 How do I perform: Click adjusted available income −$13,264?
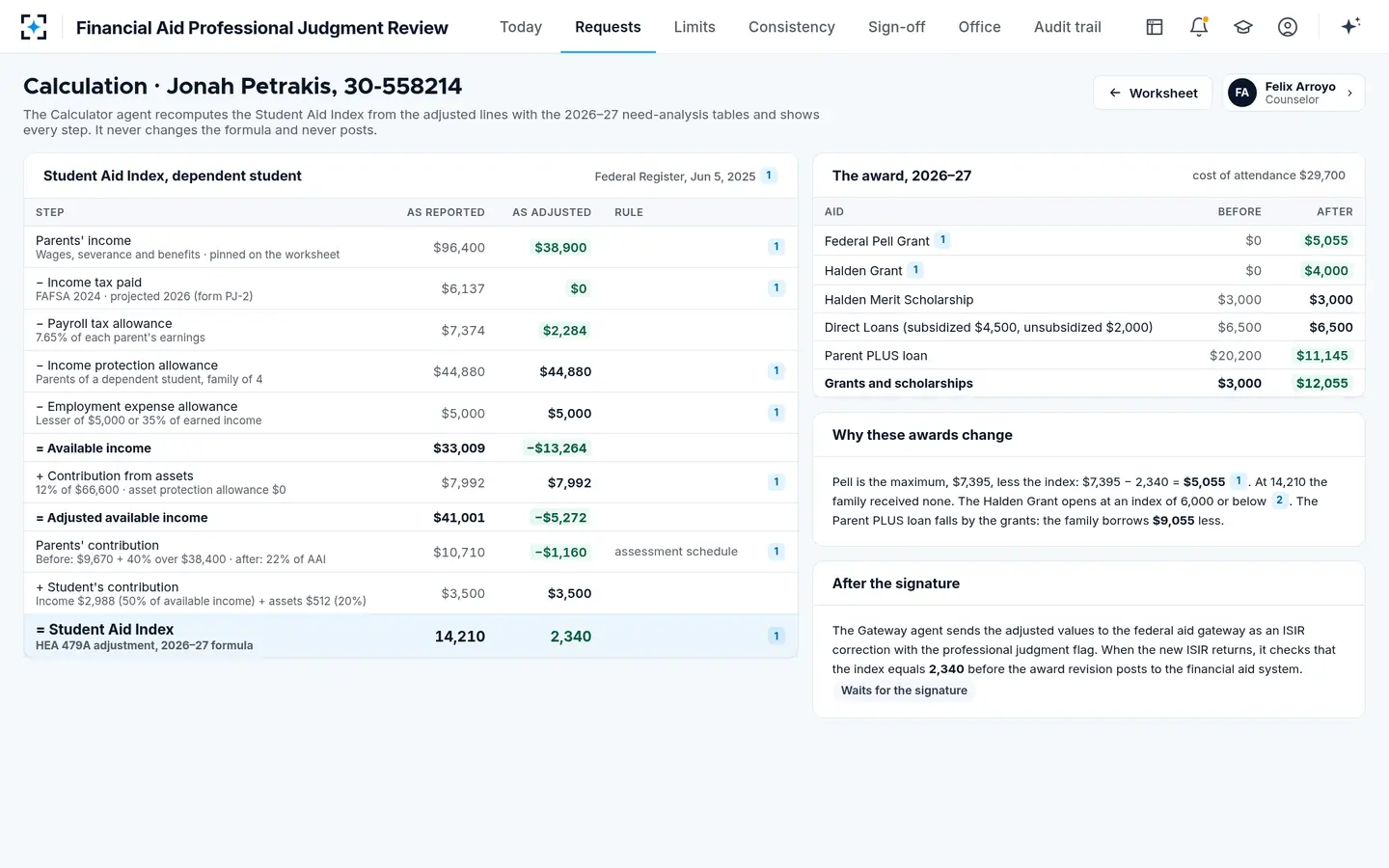(x=557, y=448)
